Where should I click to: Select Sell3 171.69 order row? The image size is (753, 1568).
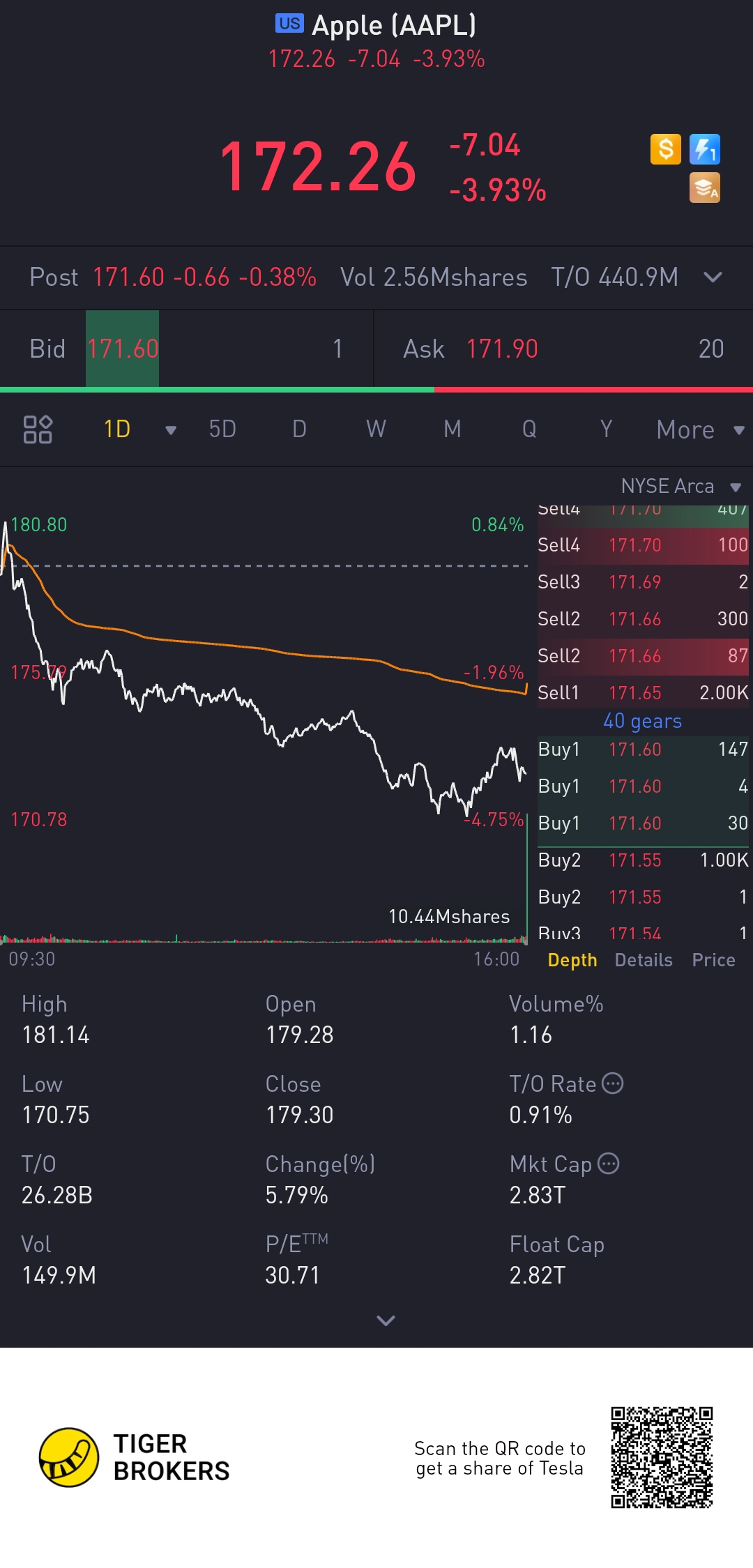[x=643, y=582]
